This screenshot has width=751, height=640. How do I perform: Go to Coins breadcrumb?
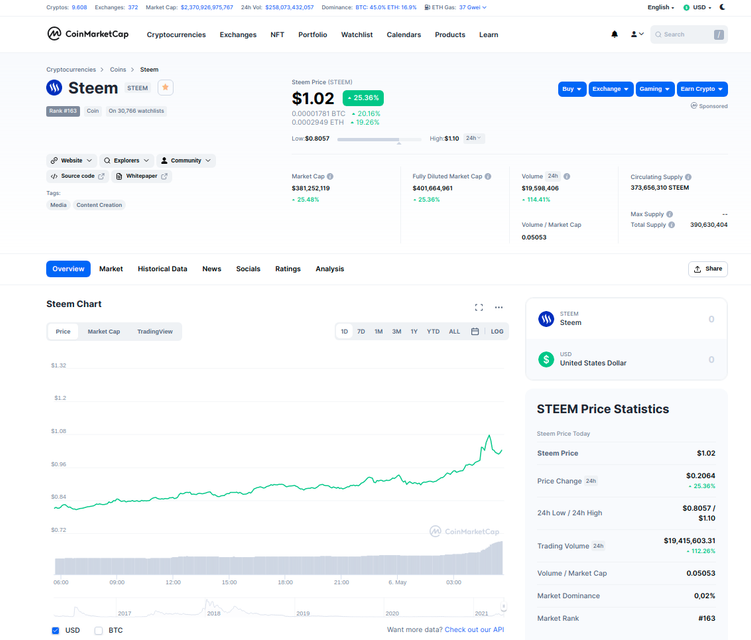click(x=118, y=69)
